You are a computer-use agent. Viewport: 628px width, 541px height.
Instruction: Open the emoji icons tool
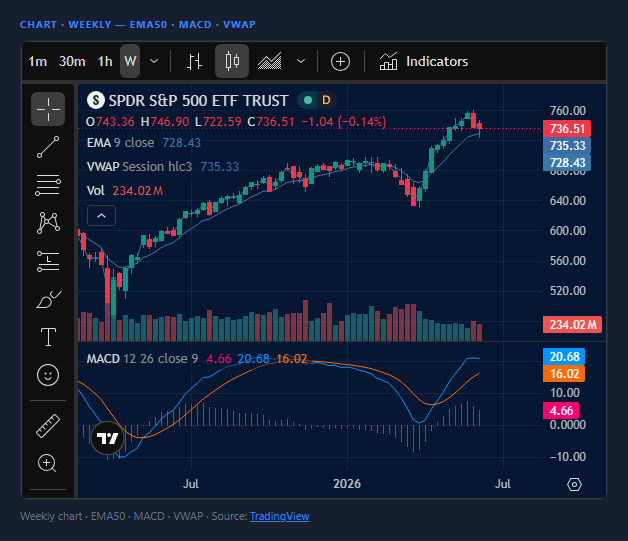pos(48,375)
